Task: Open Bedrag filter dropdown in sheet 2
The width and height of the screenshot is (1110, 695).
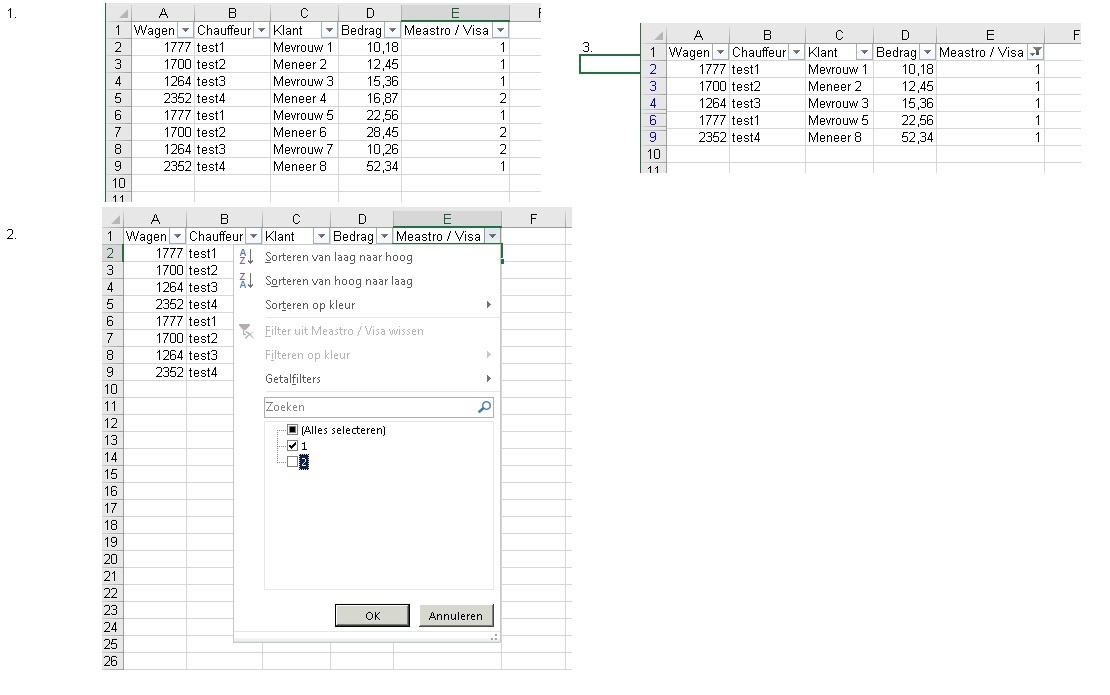Action: [x=384, y=236]
